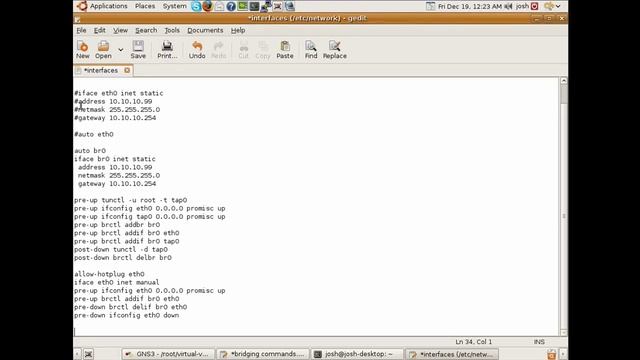Click the Cut toolbar icon
This screenshot has height=360, width=640.
pyautogui.click(x=243, y=50)
